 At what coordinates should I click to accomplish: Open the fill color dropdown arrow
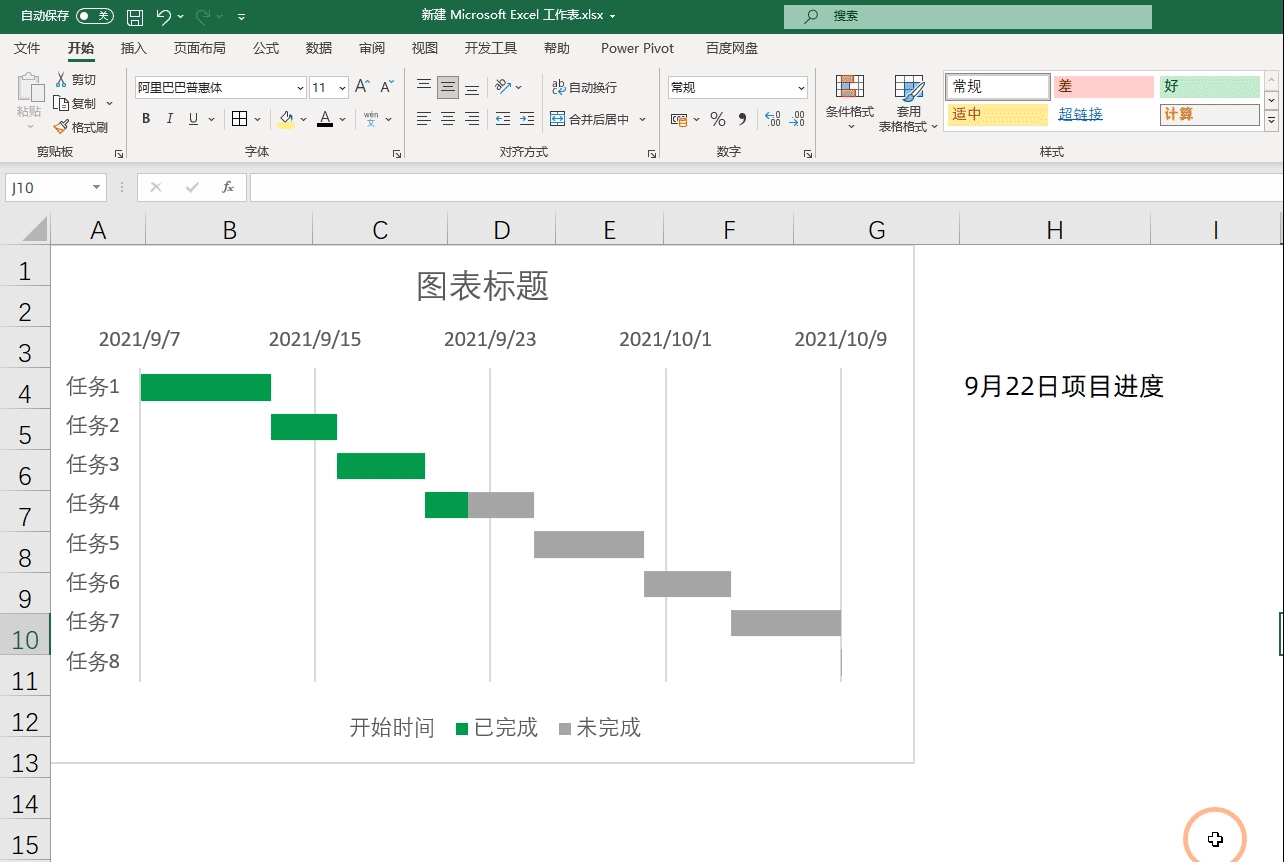tap(303, 119)
